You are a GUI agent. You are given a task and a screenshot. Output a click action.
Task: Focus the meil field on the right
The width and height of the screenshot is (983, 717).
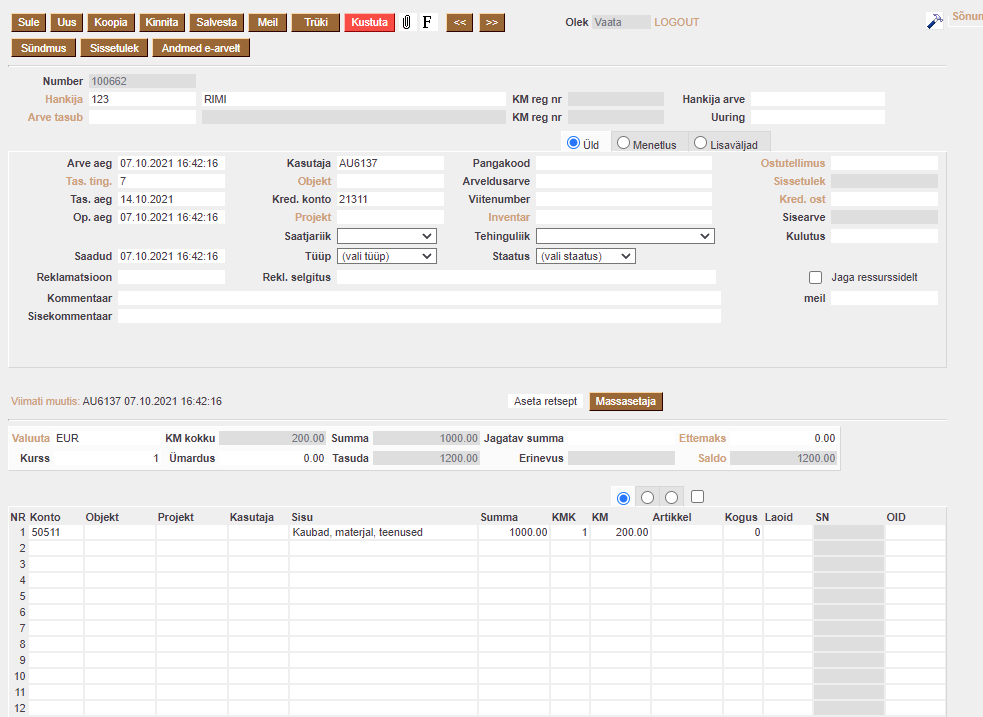[884, 298]
